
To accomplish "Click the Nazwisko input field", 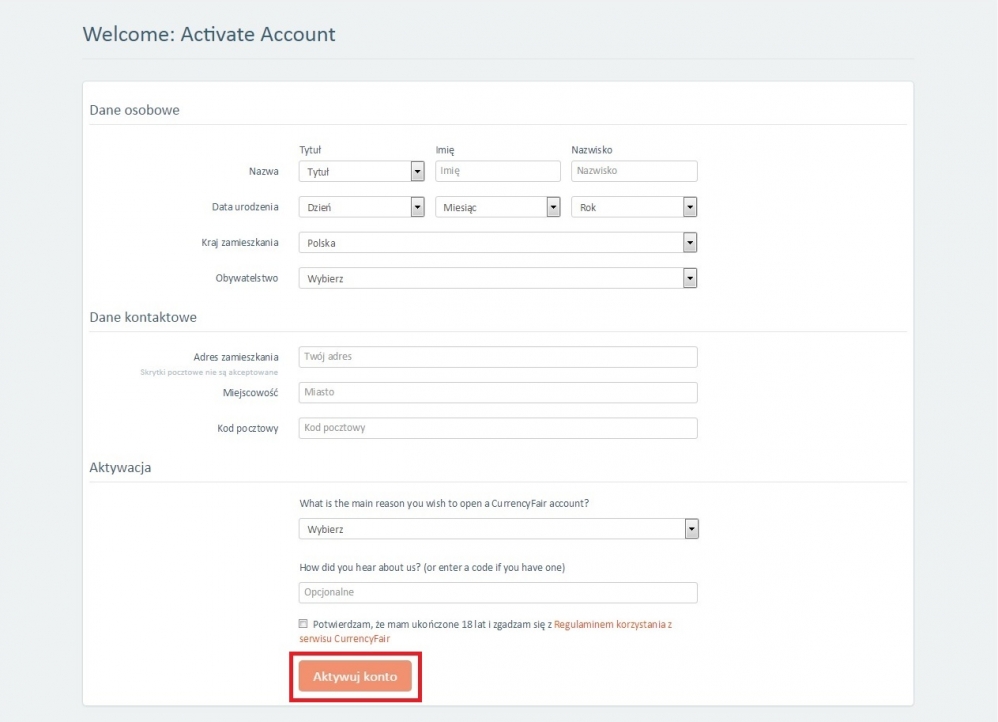I will [634, 171].
